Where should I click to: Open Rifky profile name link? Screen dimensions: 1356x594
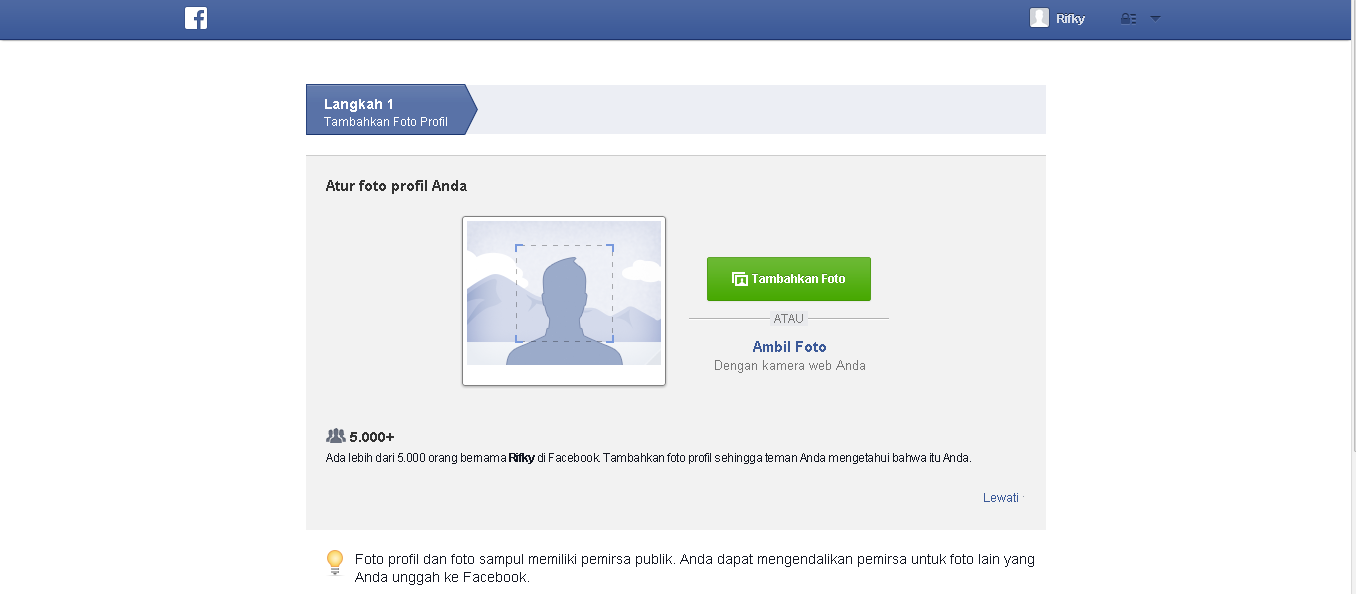tap(1070, 18)
